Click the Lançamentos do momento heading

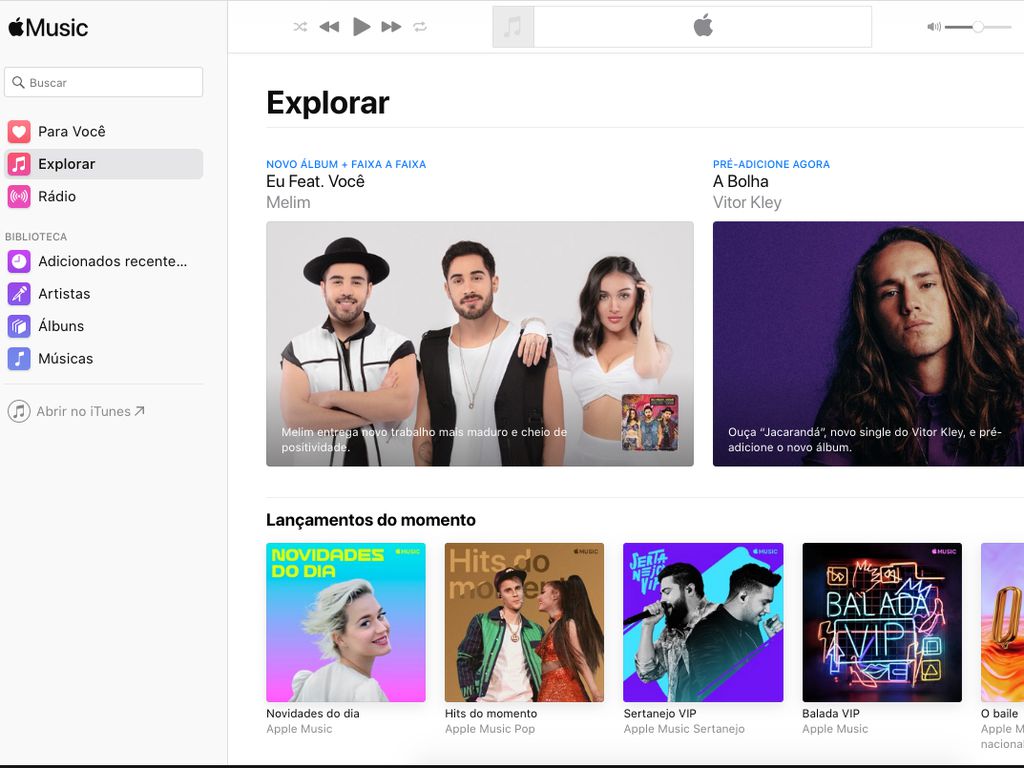click(371, 520)
